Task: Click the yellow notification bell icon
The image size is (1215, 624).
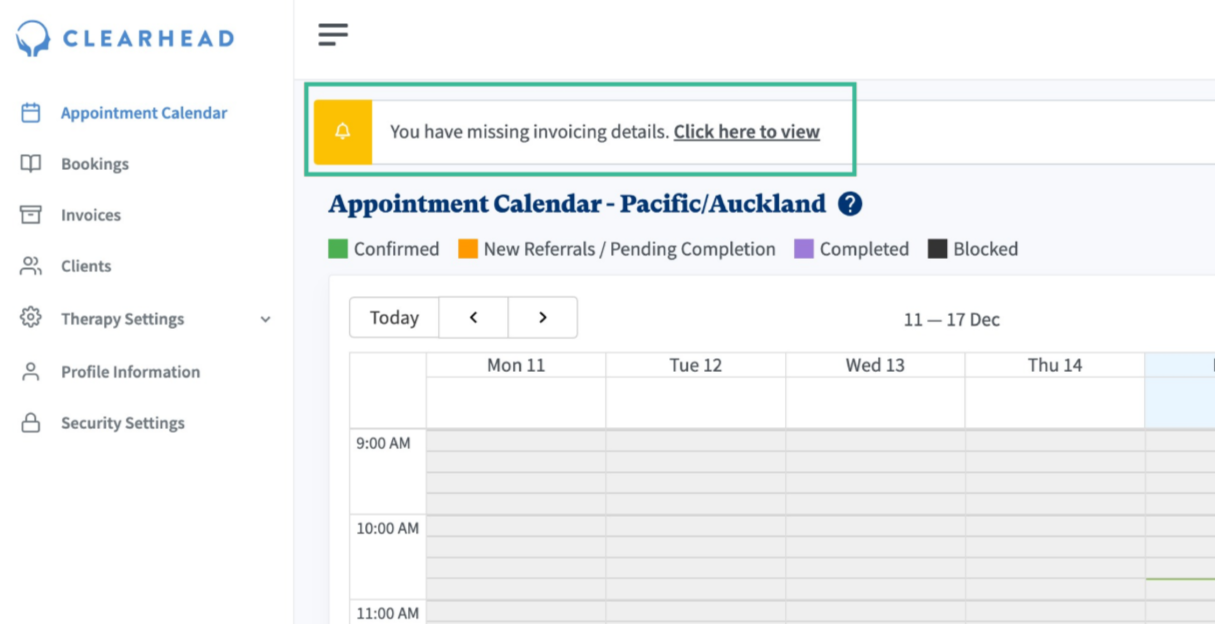Action: tap(343, 132)
